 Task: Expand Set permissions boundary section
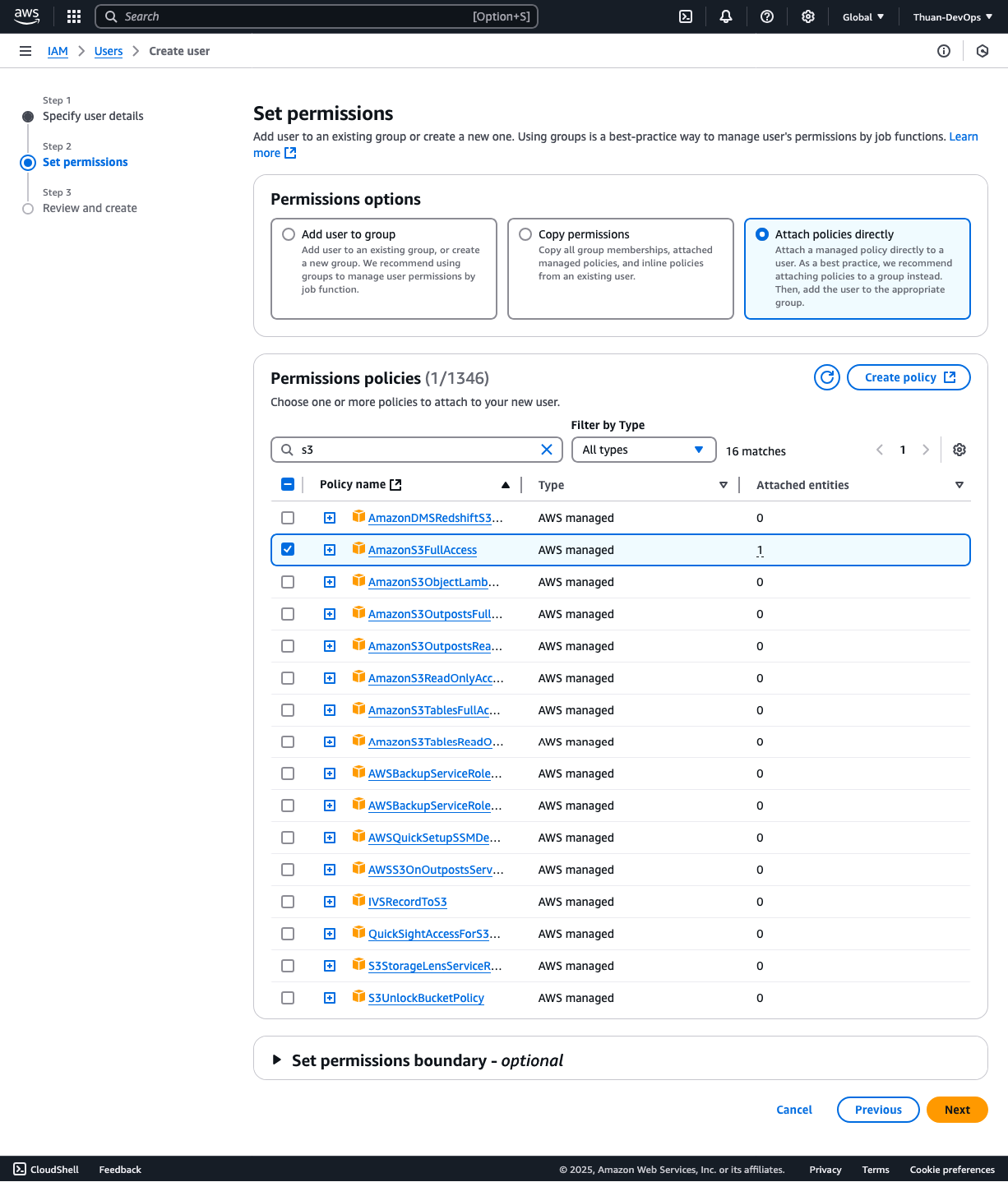pos(277,1060)
